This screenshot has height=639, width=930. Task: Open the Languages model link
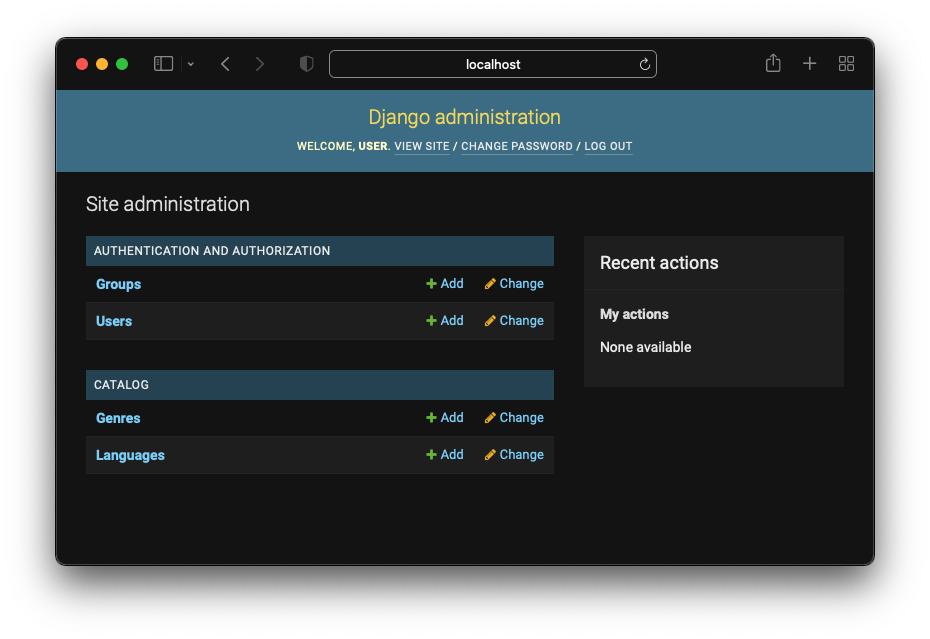[x=130, y=455]
